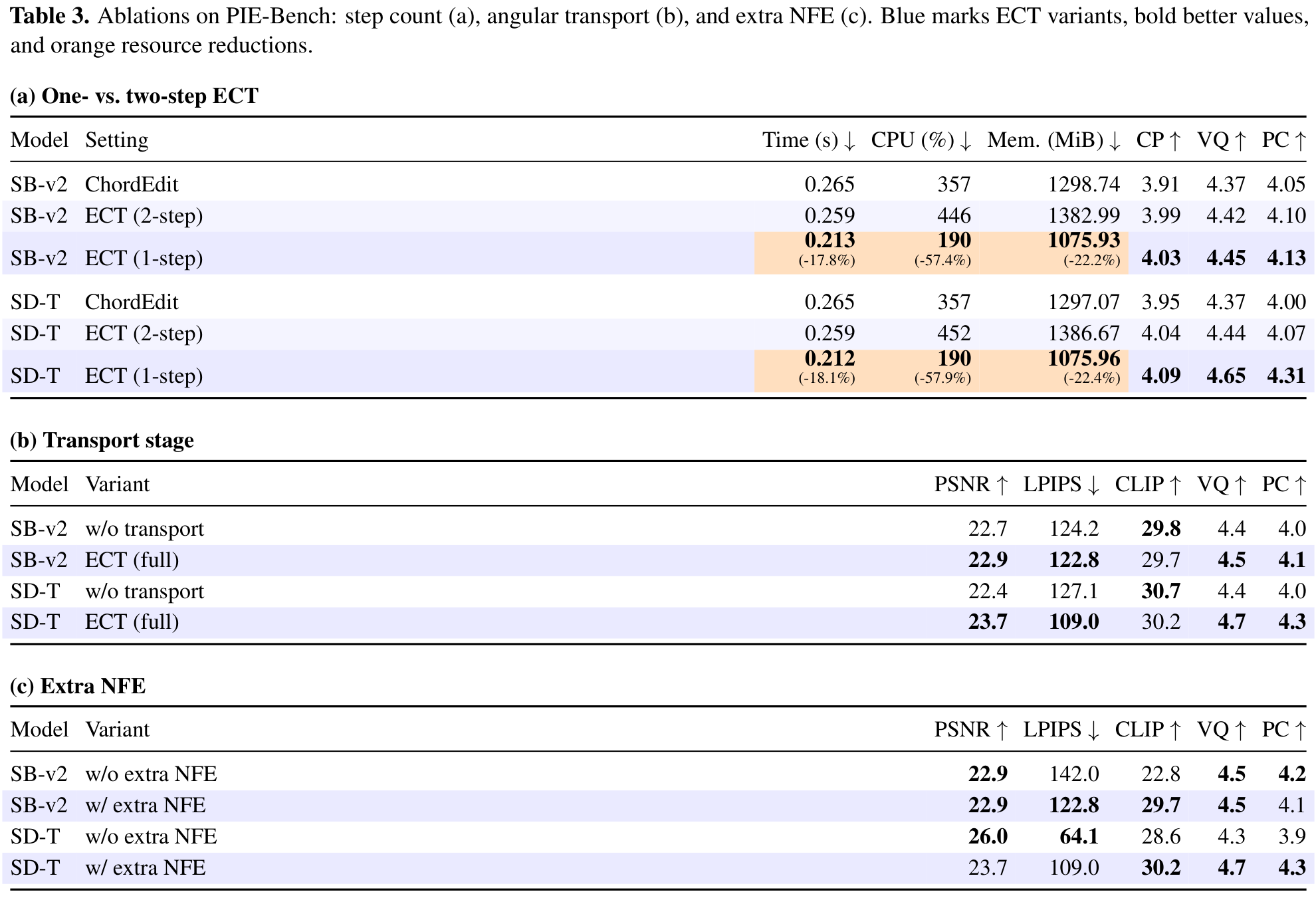This screenshot has height=904, width=1316.
Task: Click the value 1386.67 in the memory column
Action: [x=1084, y=333]
